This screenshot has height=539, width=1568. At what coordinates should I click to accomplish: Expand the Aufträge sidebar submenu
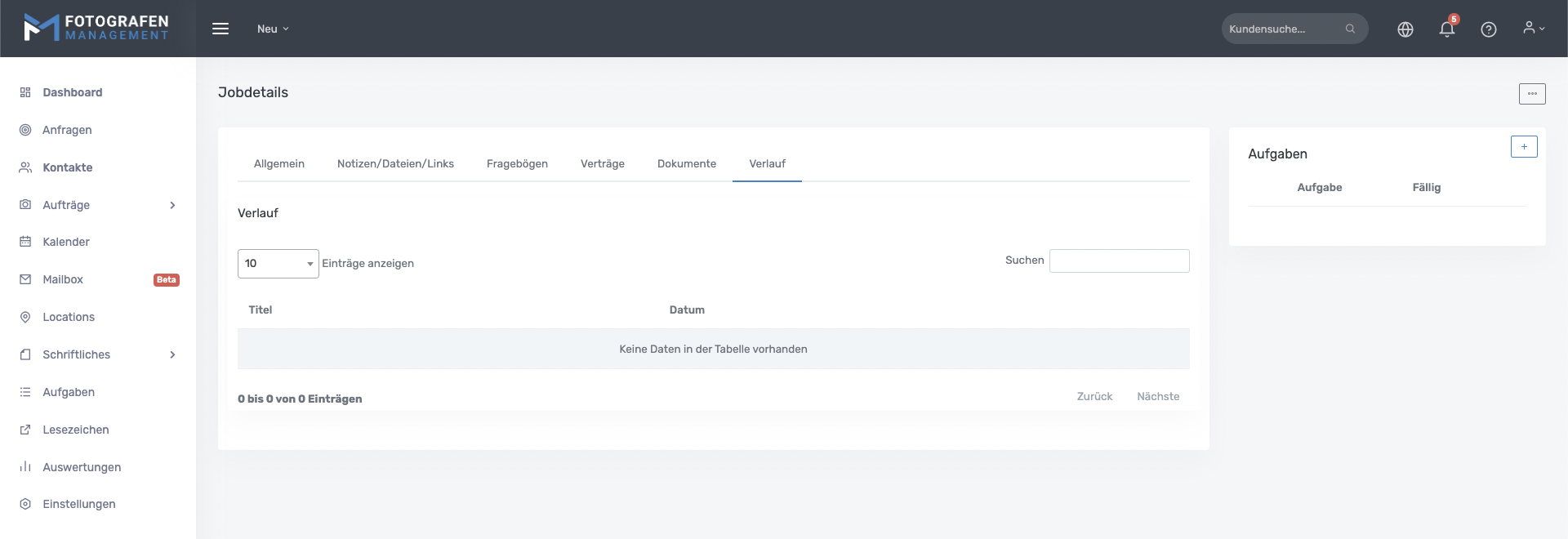pyautogui.click(x=172, y=205)
